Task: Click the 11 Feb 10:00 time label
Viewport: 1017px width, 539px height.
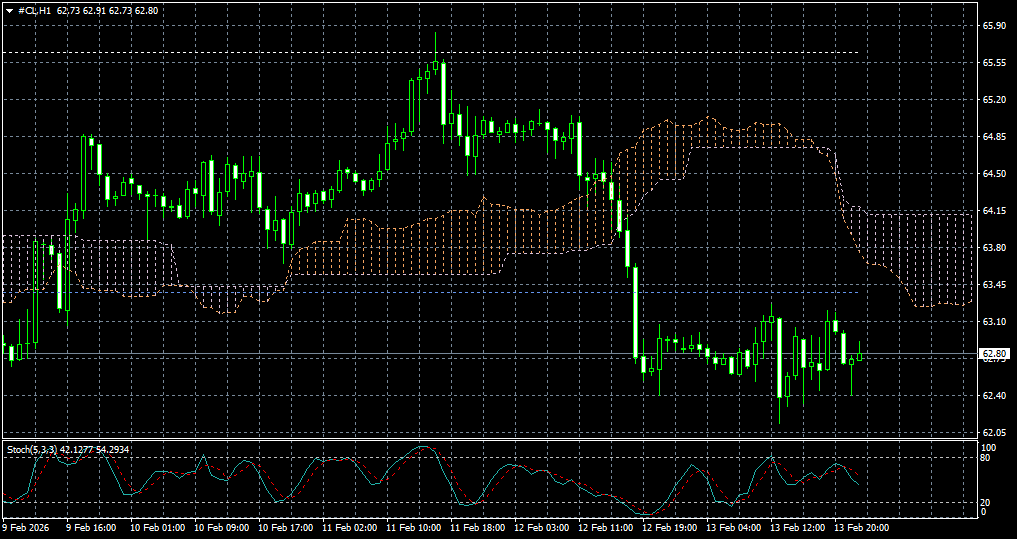Action: (414, 528)
